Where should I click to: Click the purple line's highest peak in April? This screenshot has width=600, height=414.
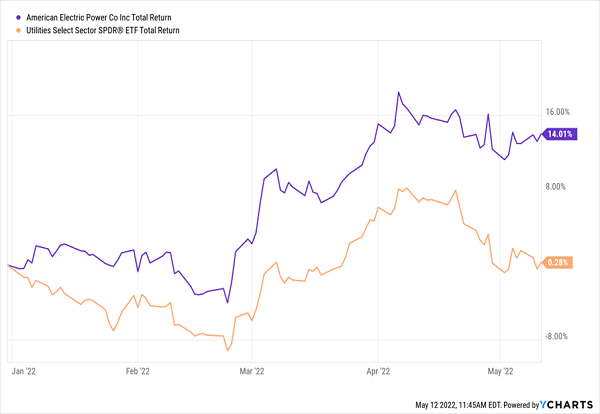click(x=399, y=92)
